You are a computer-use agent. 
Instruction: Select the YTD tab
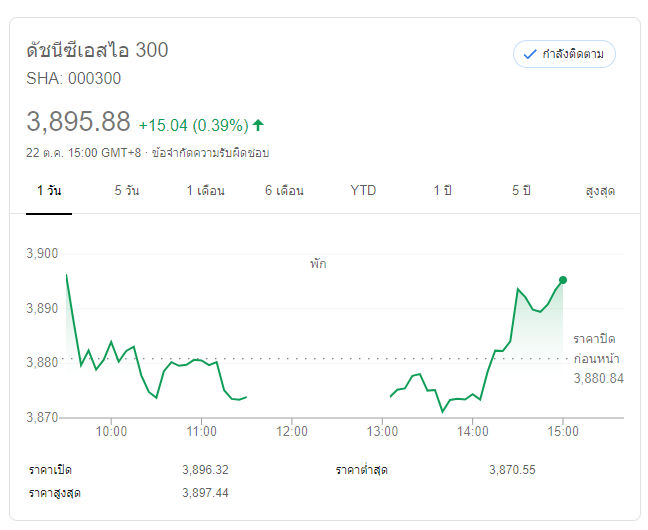[x=363, y=191]
